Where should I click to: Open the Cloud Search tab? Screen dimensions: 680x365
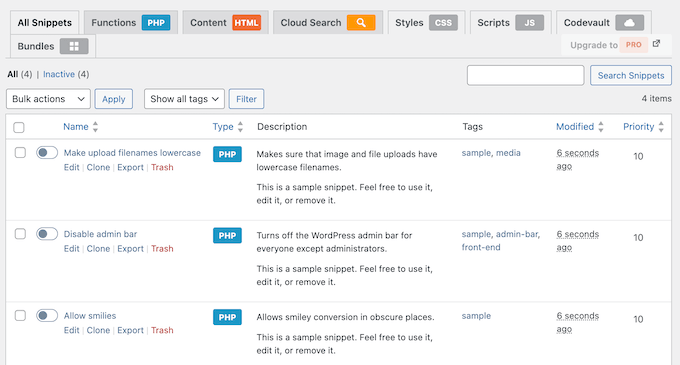328,23
